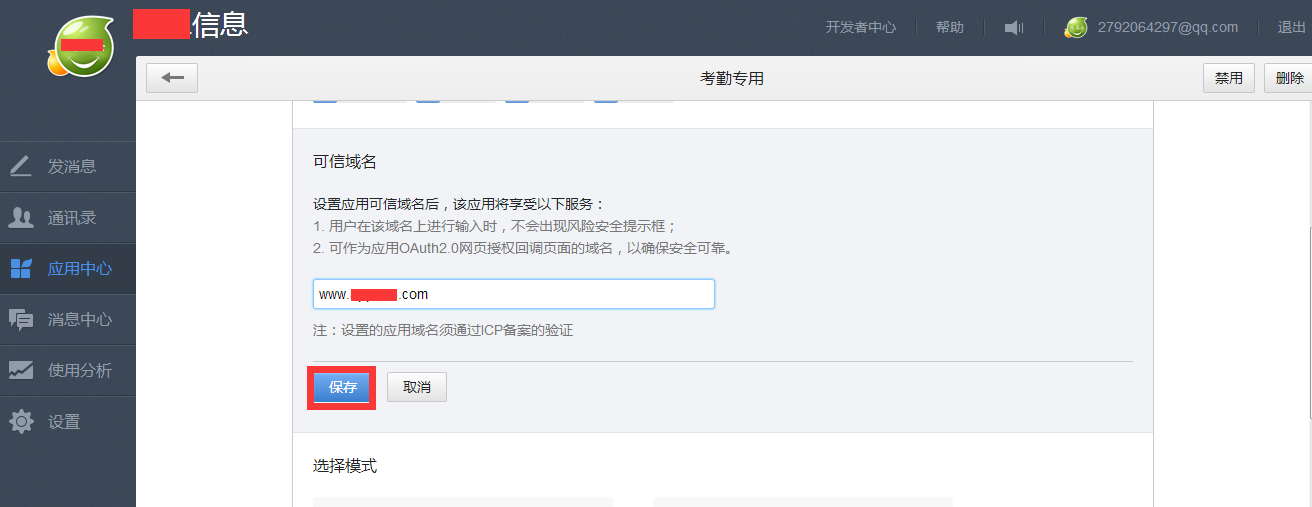The image size is (1312, 507).
Task: Click the speaker announcement icon
Action: click(1014, 28)
